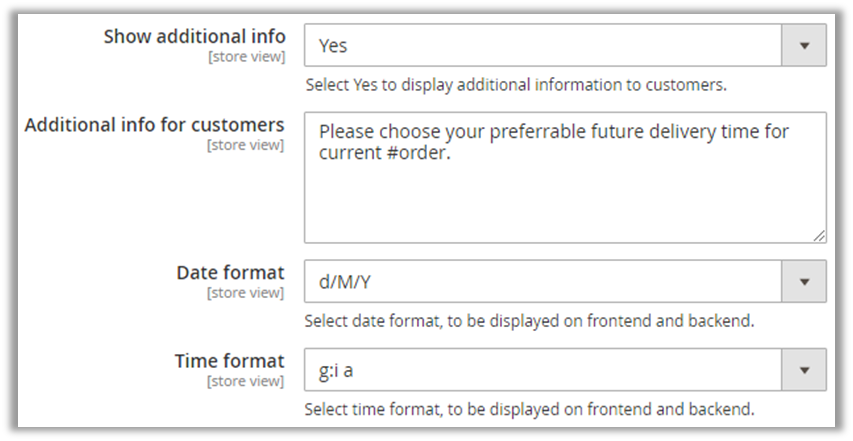Click '[store view]' under Date format
The height and width of the screenshot is (441, 853).
[x=245, y=294]
